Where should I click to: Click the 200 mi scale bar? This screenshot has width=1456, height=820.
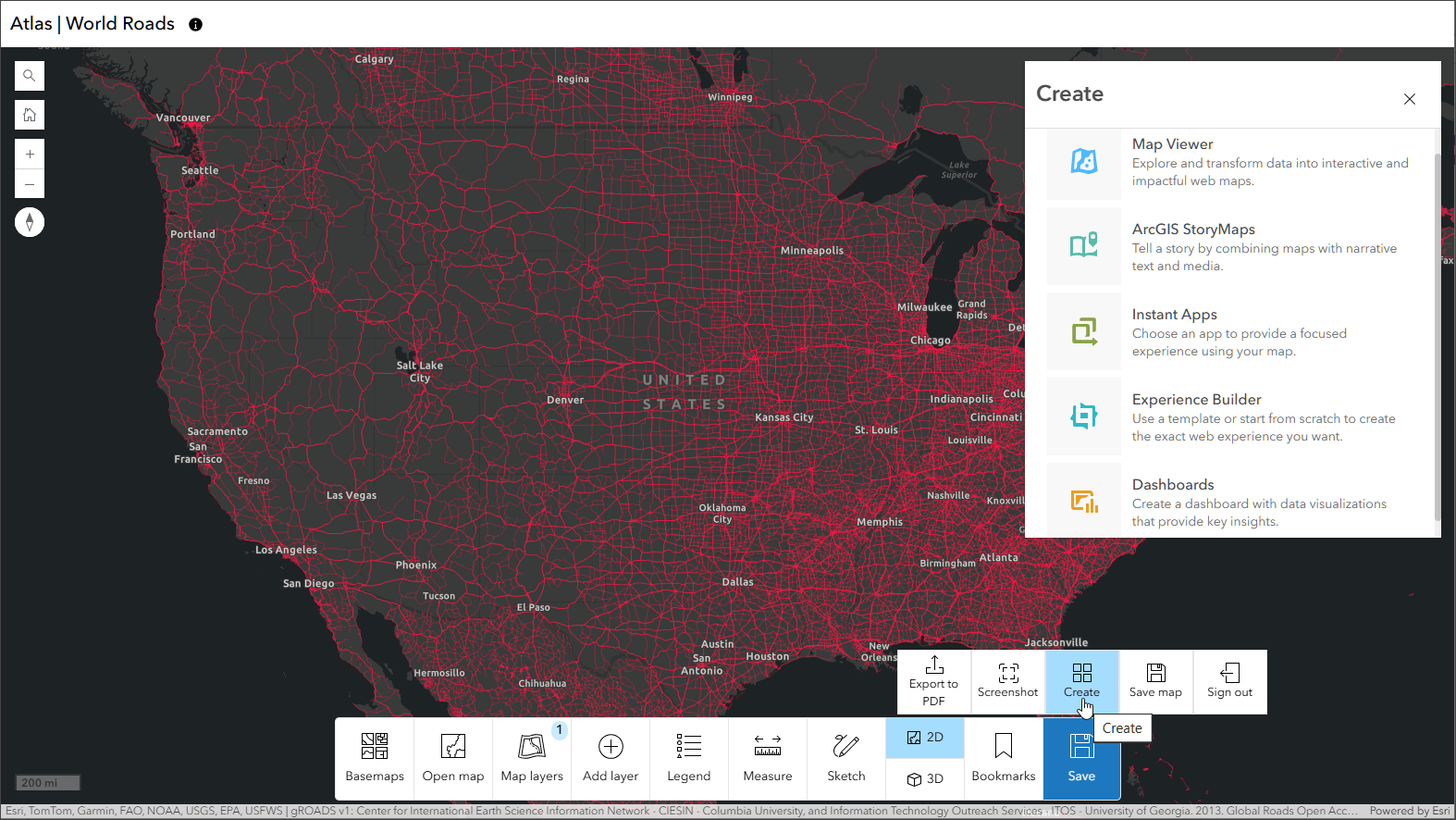pyautogui.click(x=47, y=783)
